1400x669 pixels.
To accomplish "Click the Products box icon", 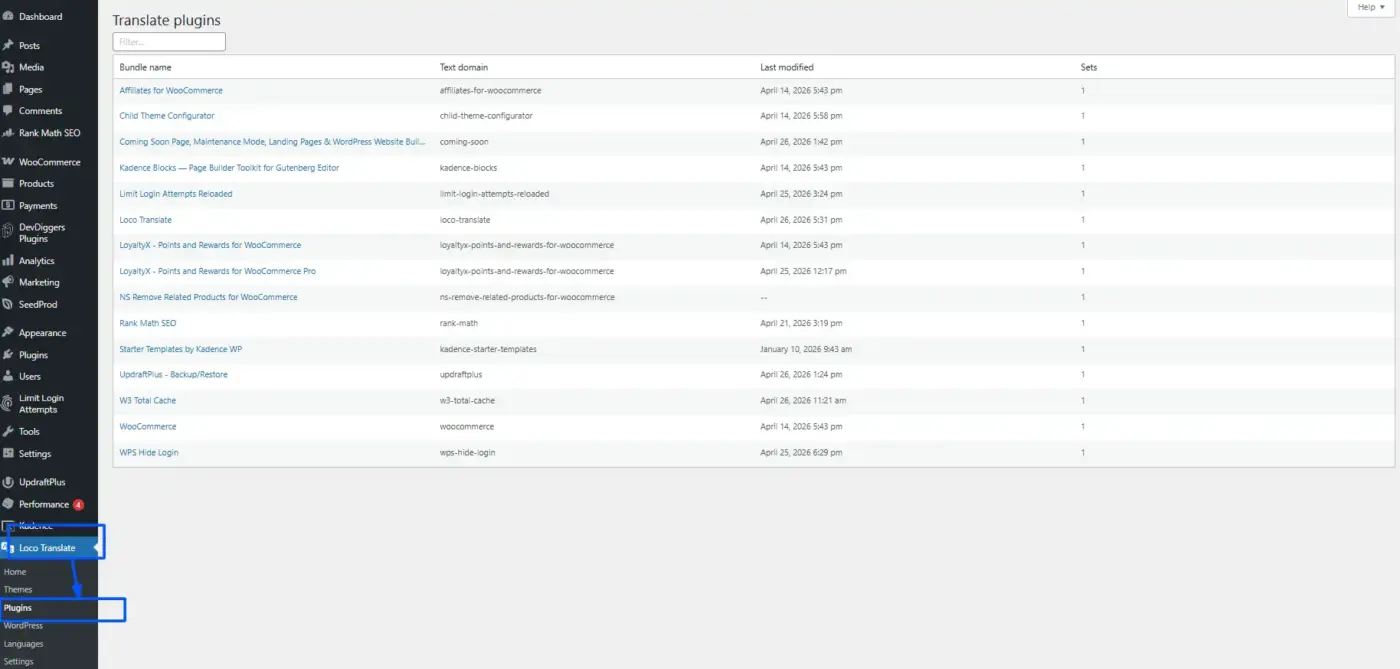I will [x=8, y=184].
